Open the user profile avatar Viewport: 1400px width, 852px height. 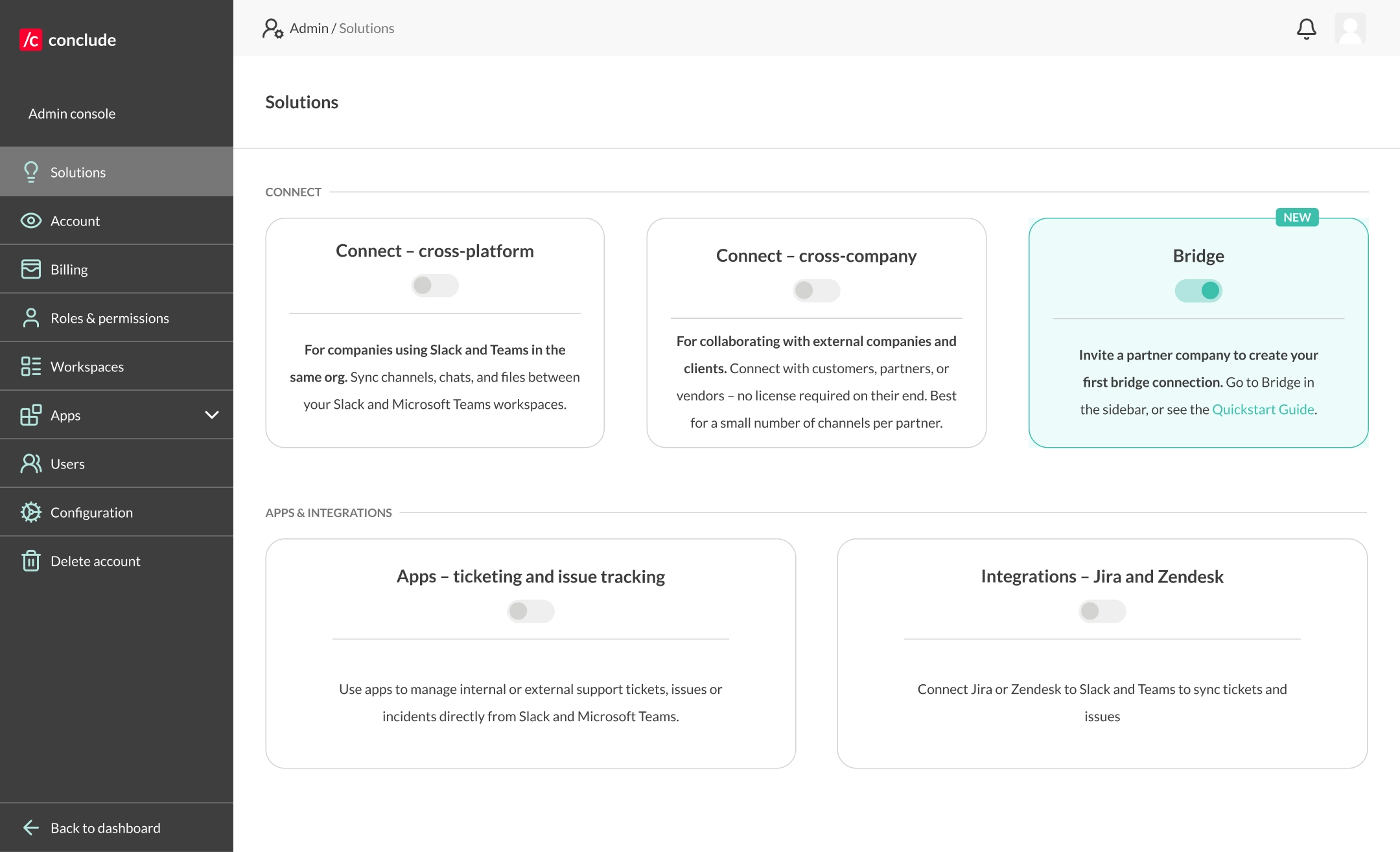[1351, 29]
